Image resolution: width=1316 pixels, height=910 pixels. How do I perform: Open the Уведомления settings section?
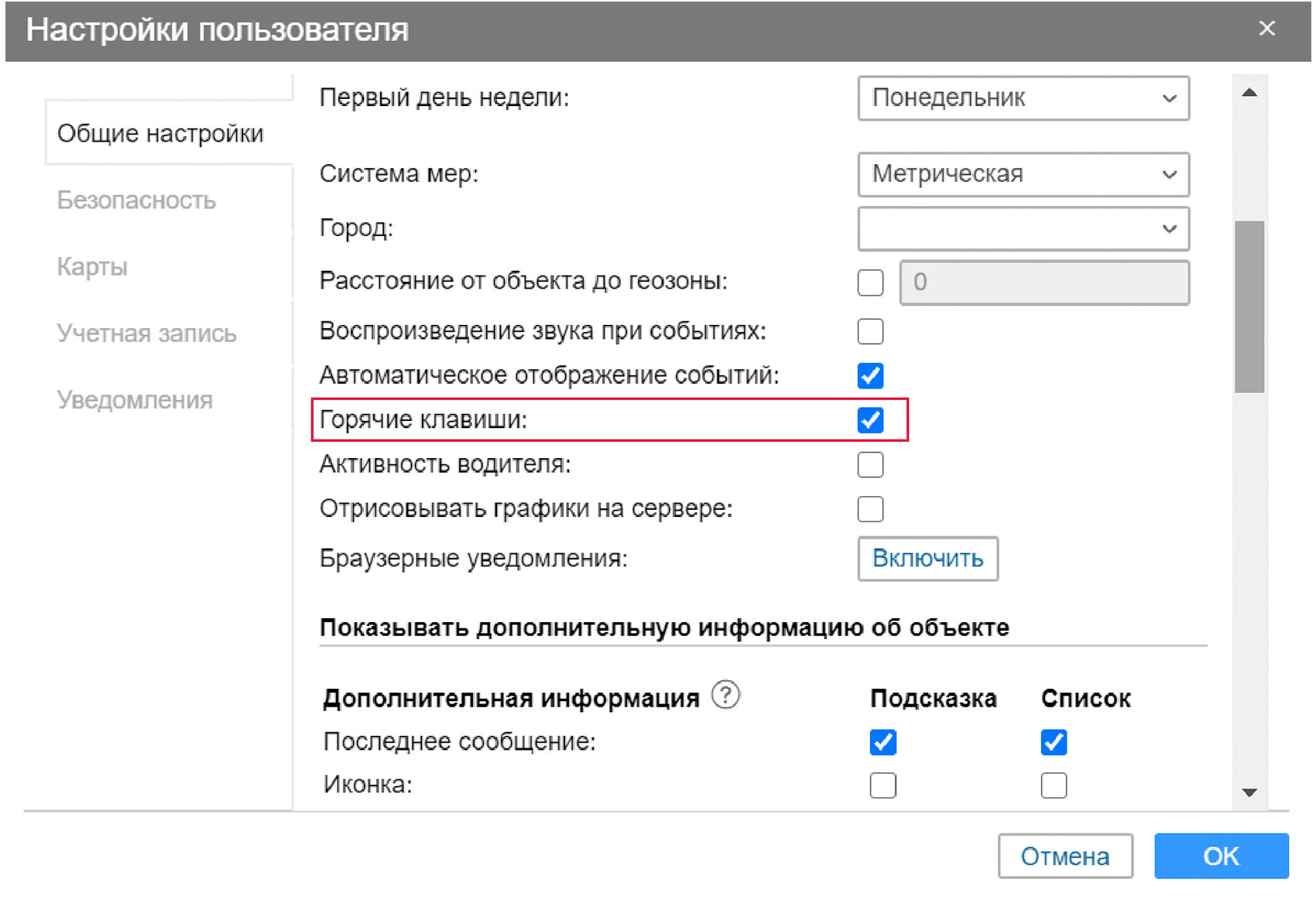pyautogui.click(x=134, y=400)
